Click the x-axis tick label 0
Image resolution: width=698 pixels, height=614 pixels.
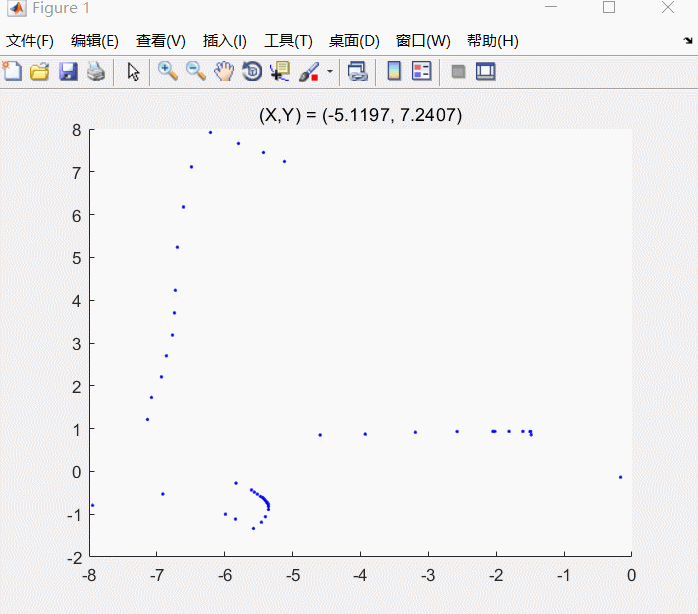(631, 575)
